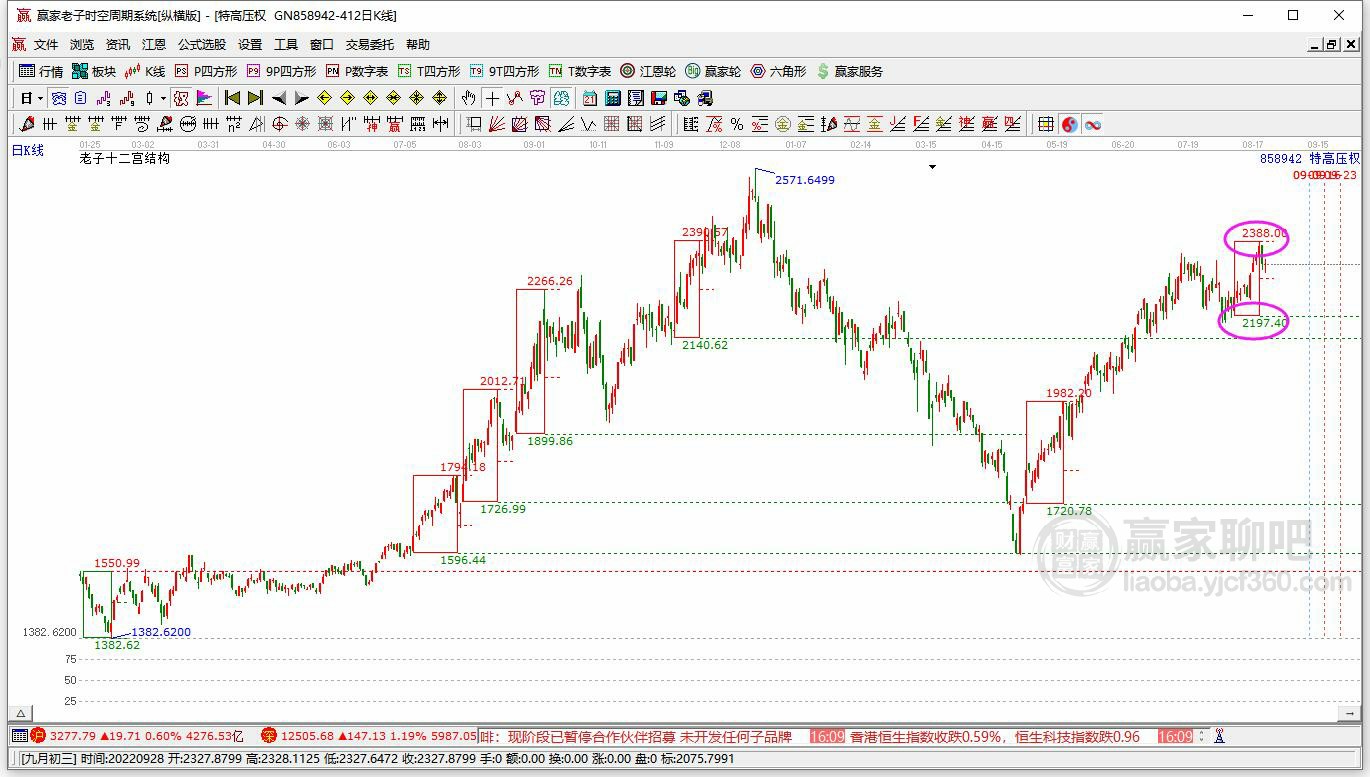Click the 日K线 period label

(28, 150)
